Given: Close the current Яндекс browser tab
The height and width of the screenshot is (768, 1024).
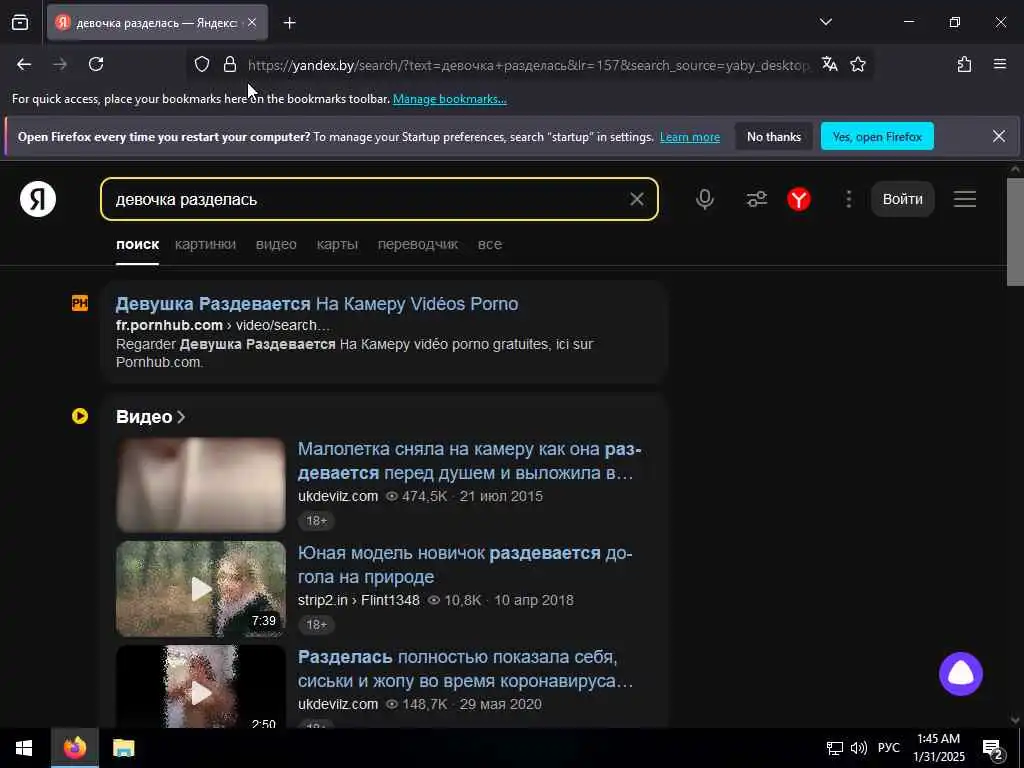Looking at the screenshot, I should tap(252, 23).
